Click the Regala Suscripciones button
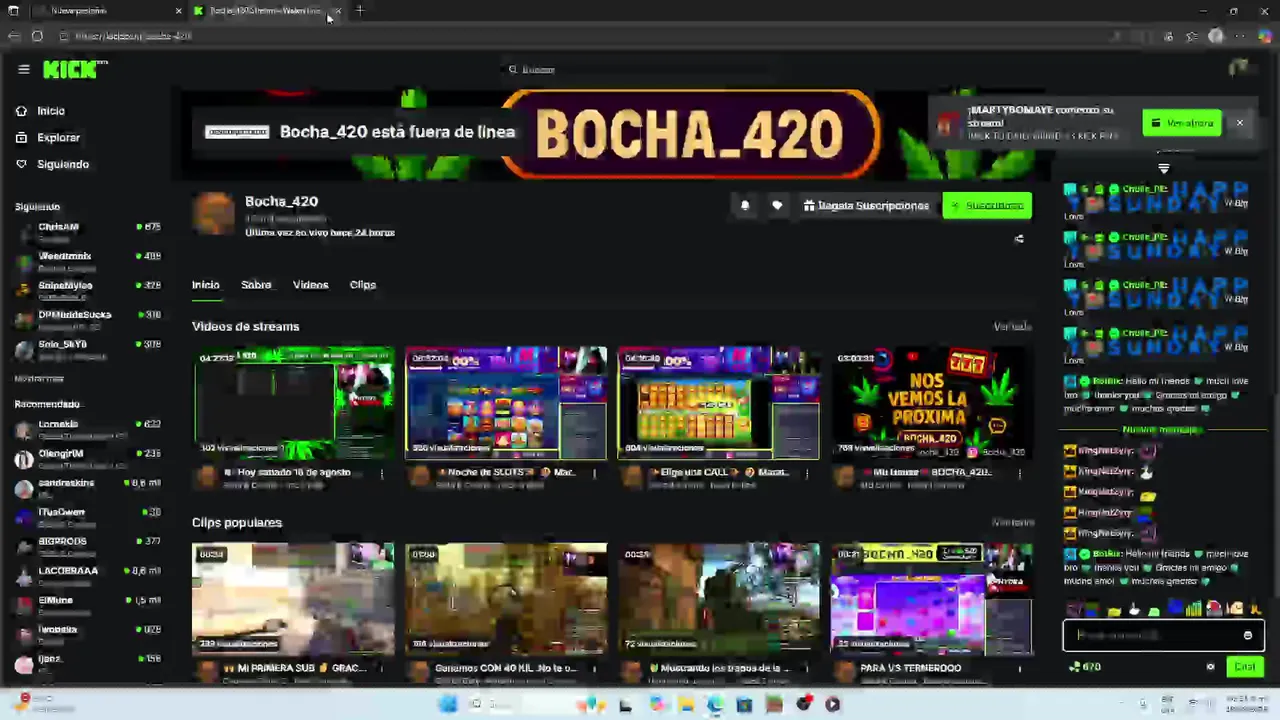1280x720 pixels. point(866,205)
